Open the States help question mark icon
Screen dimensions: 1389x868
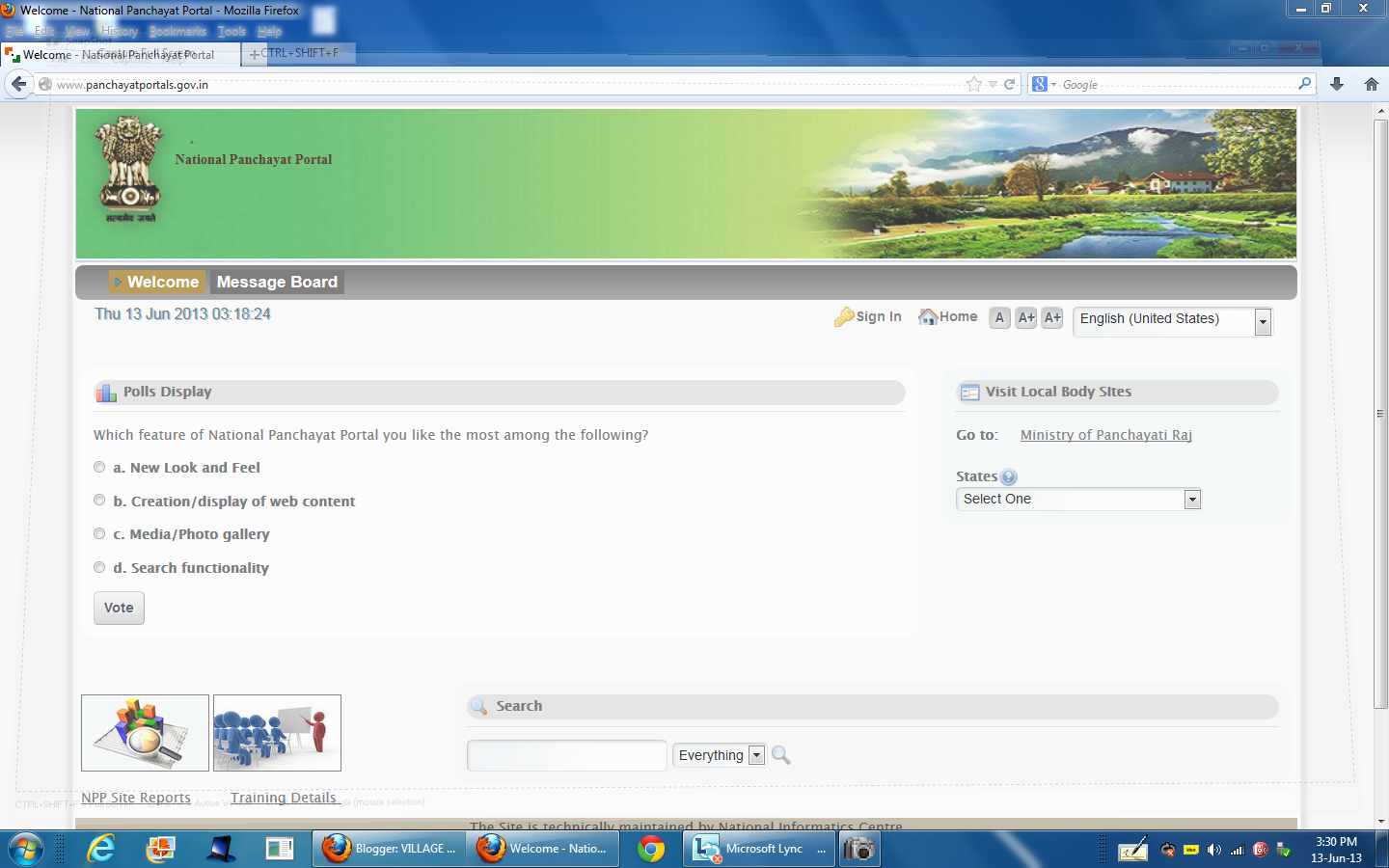(x=1008, y=475)
